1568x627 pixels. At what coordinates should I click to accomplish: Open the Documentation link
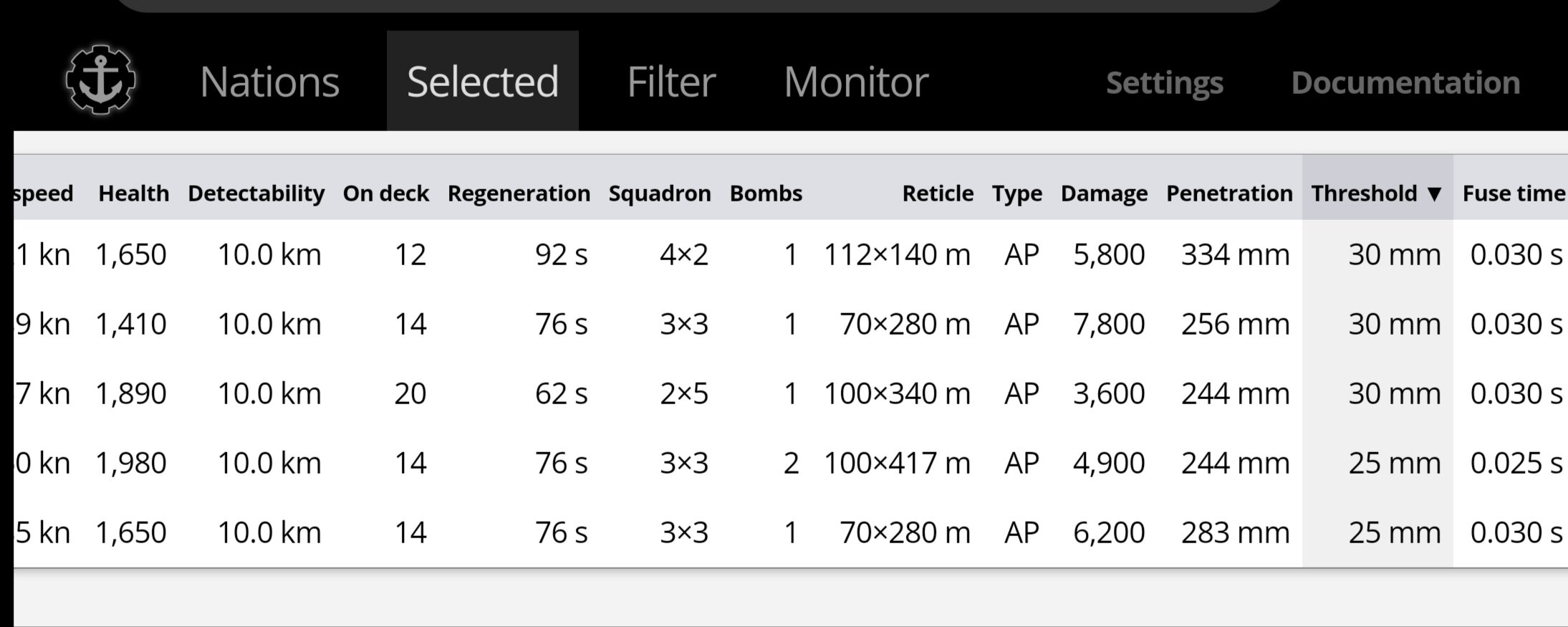click(1405, 83)
